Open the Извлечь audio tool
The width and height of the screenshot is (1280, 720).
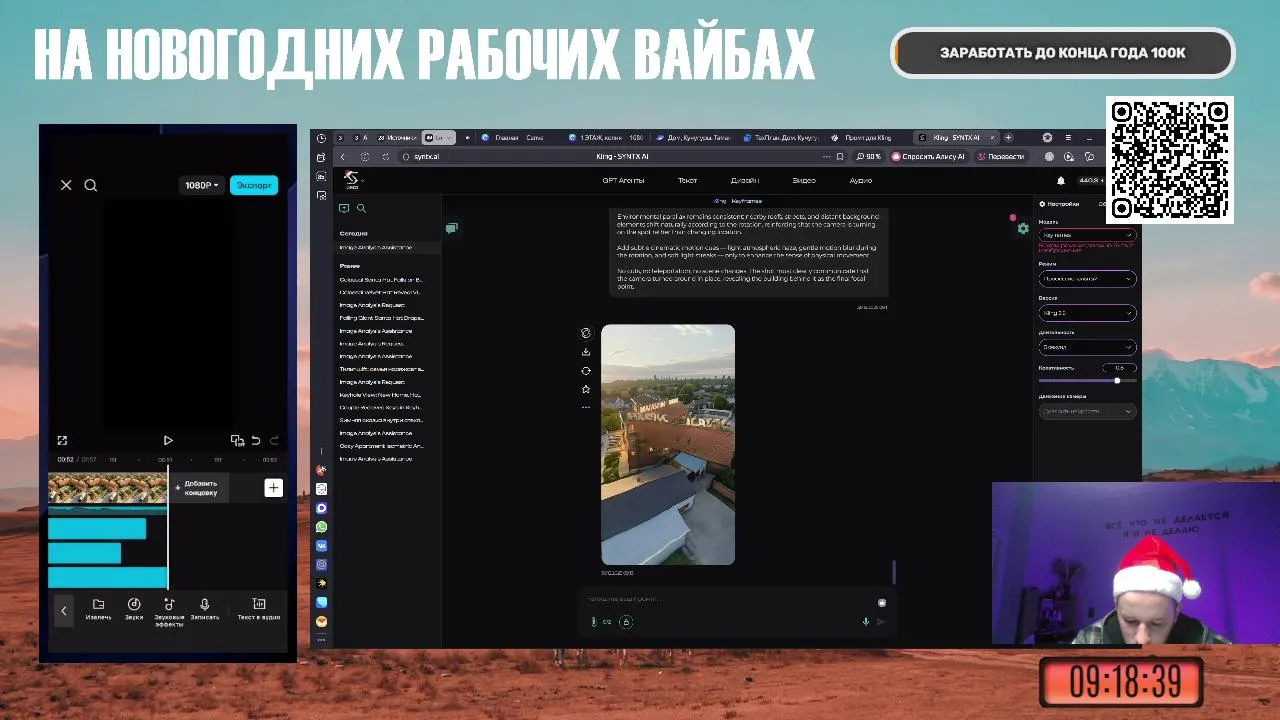tap(98, 609)
